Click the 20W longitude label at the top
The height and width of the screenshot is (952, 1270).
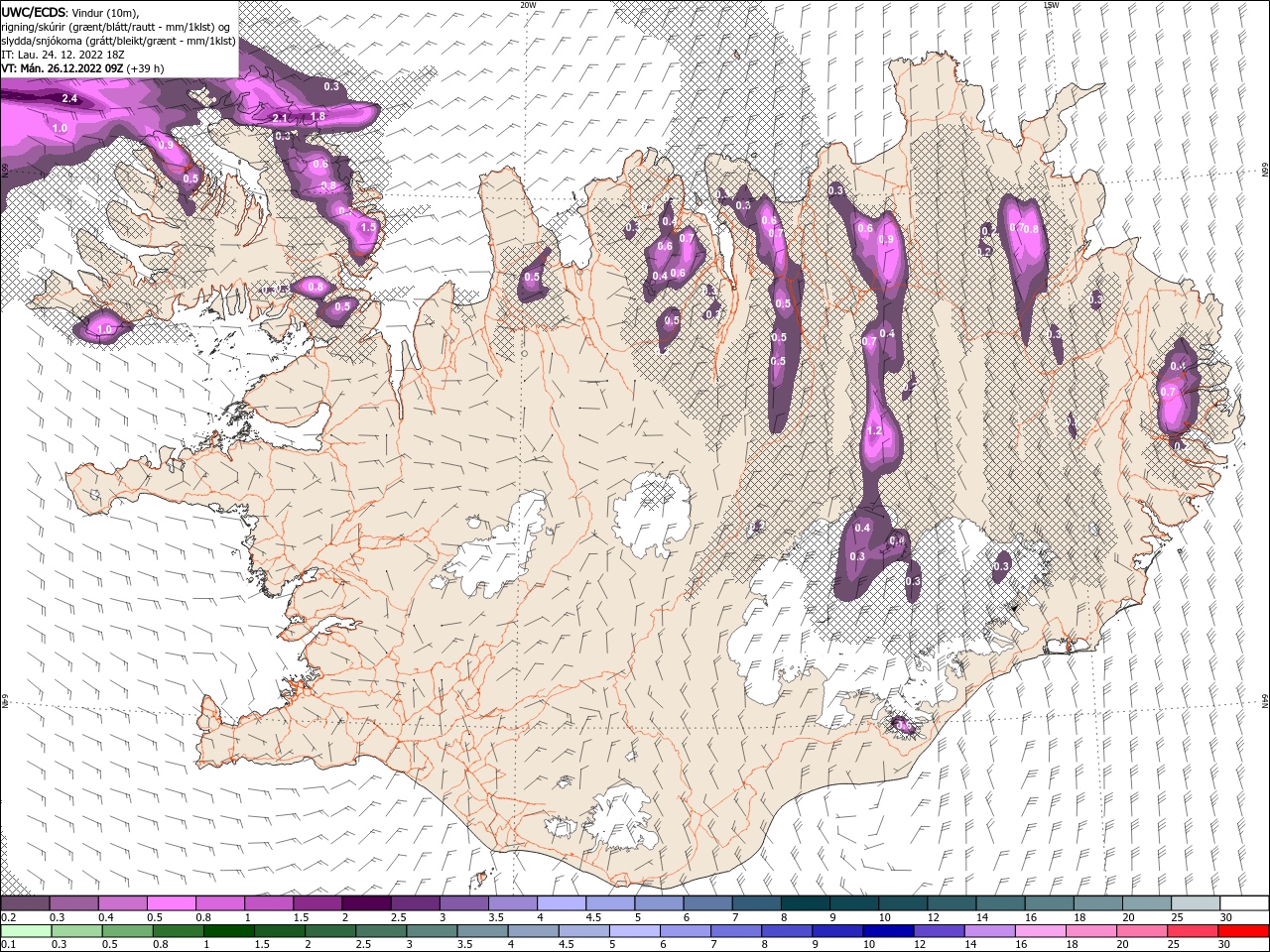pos(528,5)
